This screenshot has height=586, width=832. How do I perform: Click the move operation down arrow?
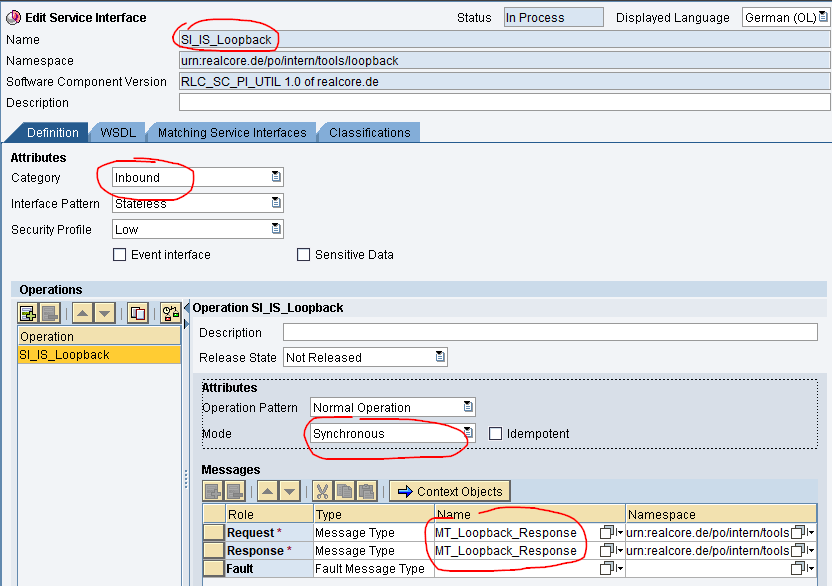point(106,313)
